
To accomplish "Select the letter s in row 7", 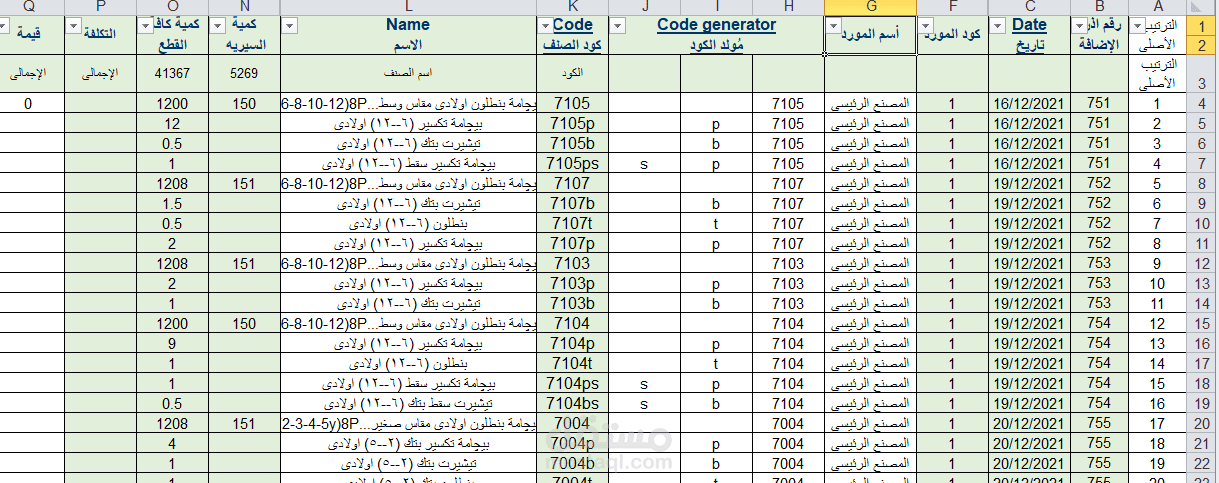I will coord(644,163).
